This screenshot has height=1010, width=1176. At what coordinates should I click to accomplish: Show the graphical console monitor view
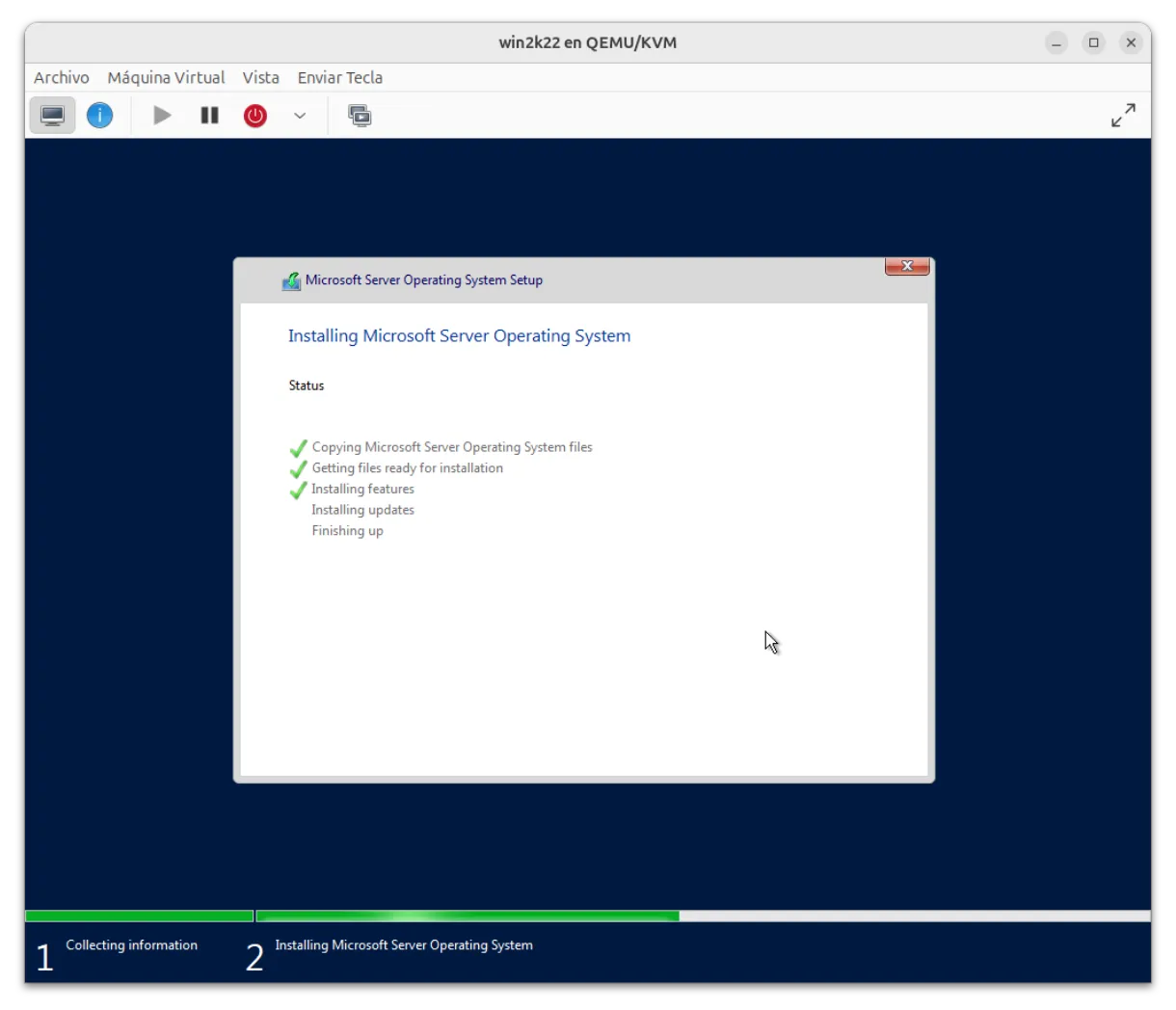coord(52,116)
